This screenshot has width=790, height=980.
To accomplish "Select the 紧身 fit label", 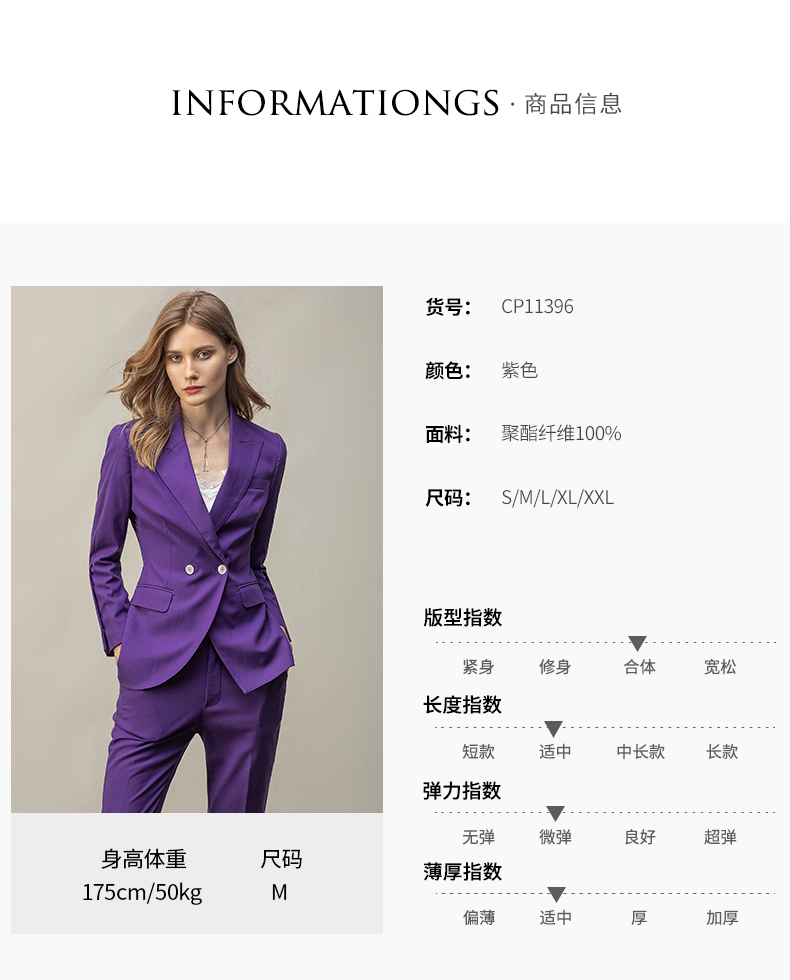I will point(478,667).
